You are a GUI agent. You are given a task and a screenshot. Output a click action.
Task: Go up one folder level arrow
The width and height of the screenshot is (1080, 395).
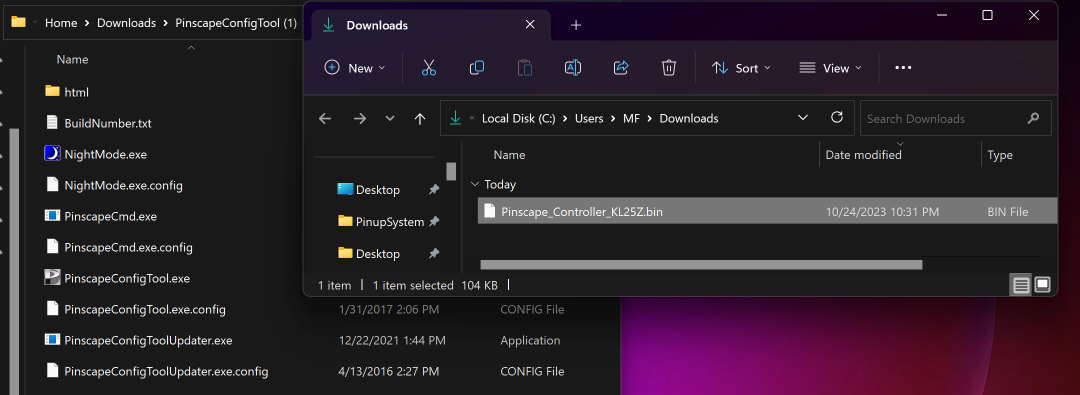pos(419,119)
